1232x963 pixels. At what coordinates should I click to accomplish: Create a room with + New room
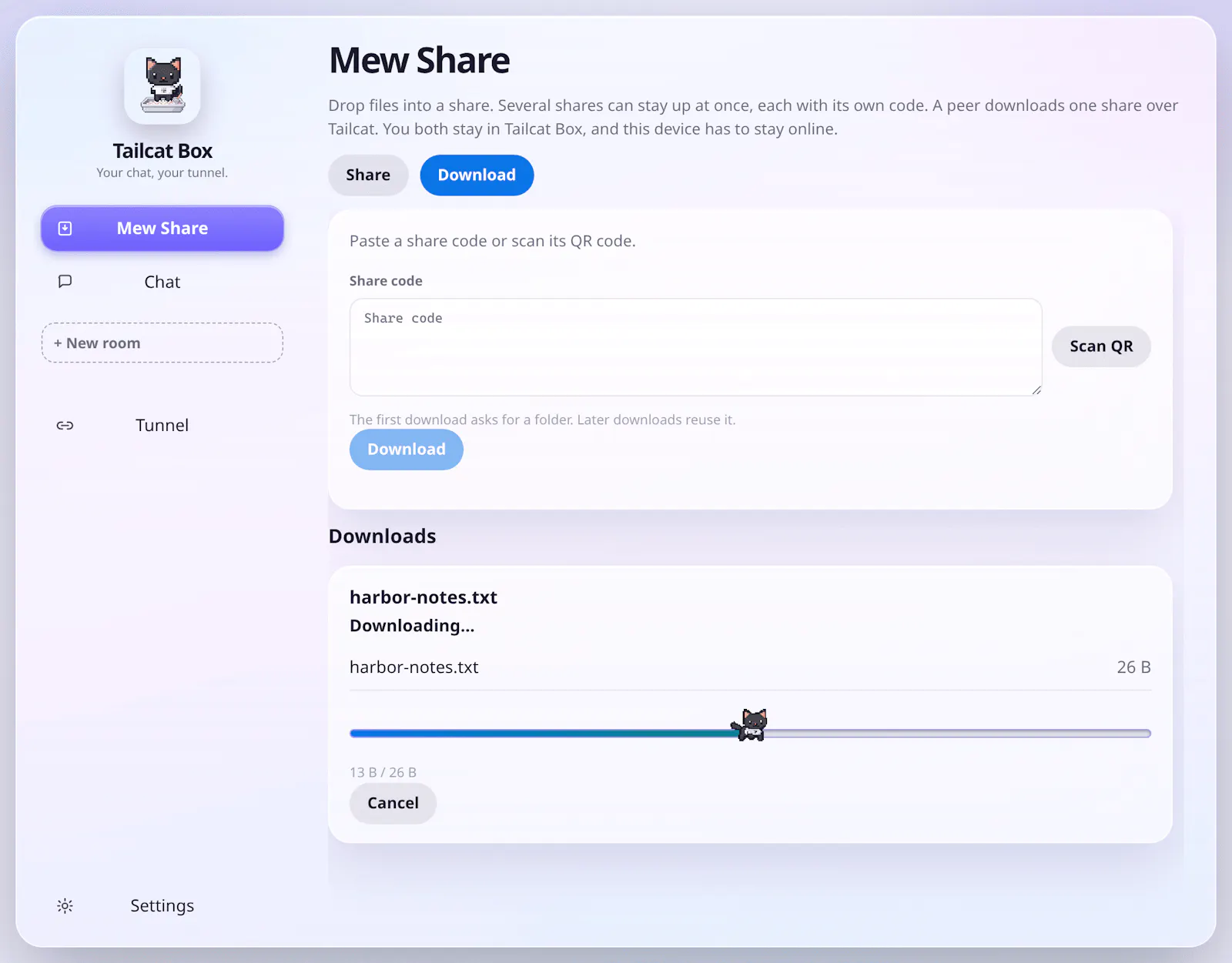point(162,343)
